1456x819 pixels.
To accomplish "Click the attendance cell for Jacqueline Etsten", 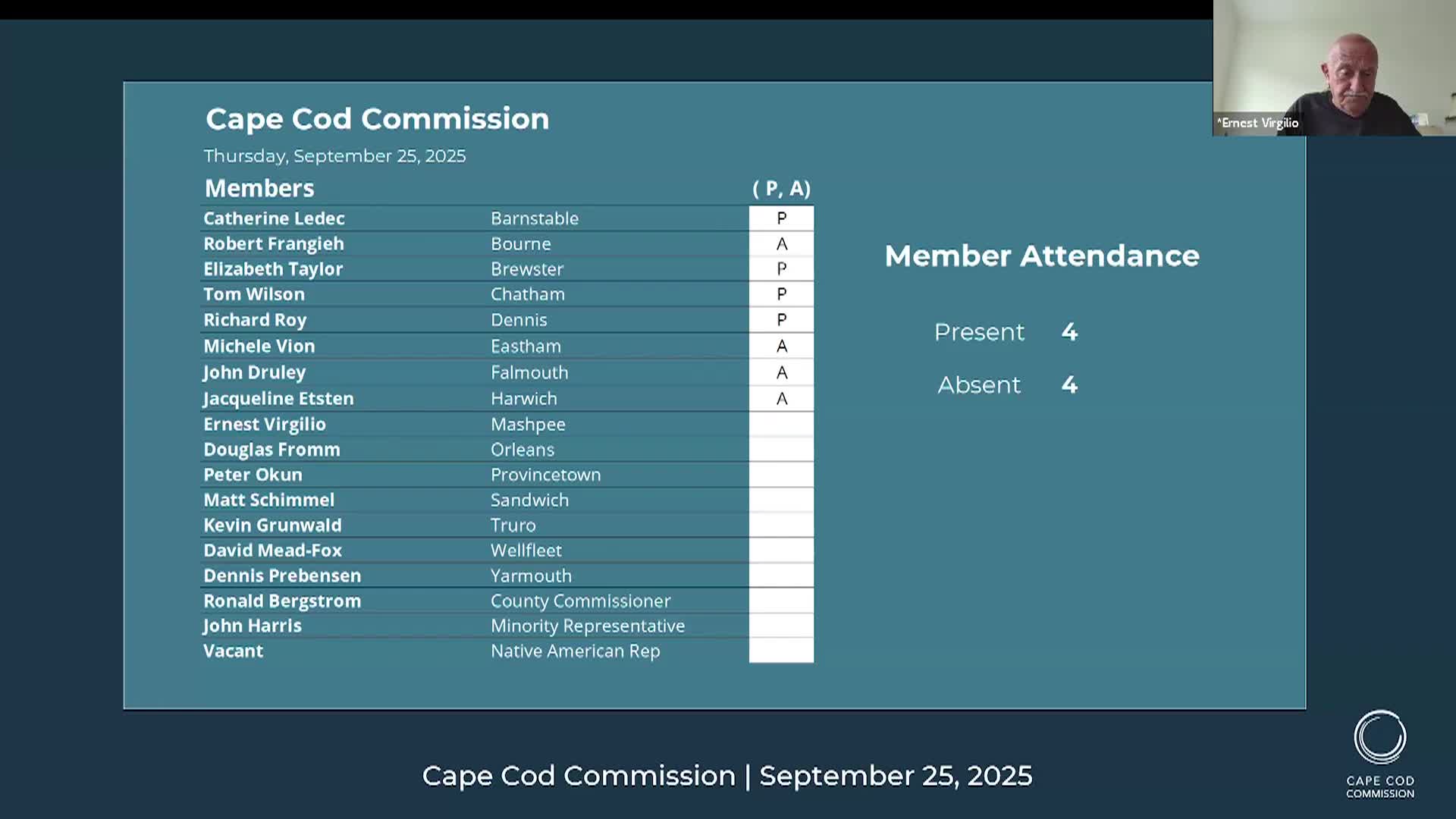I will click(781, 399).
